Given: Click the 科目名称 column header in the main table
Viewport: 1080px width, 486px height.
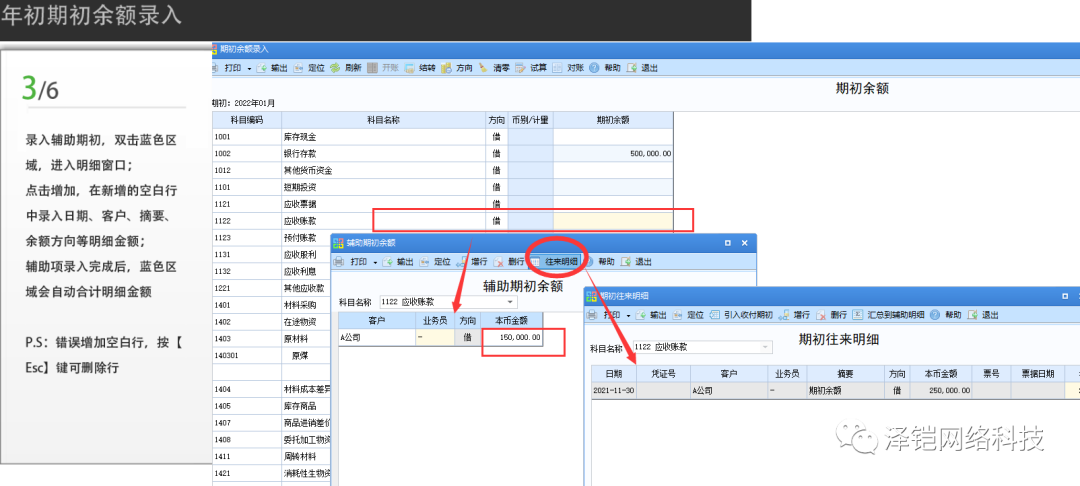Looking at the screenshot, I should [x=384, y=119].
